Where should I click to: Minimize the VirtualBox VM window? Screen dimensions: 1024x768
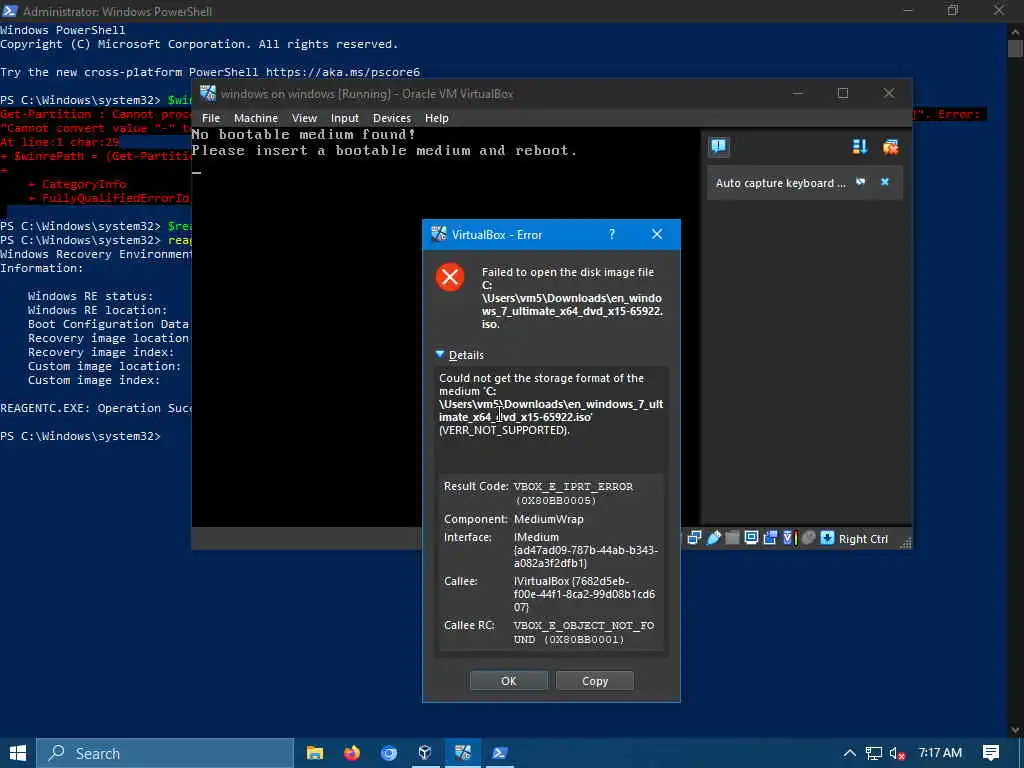pyautogui.click(x=797, y=93)
